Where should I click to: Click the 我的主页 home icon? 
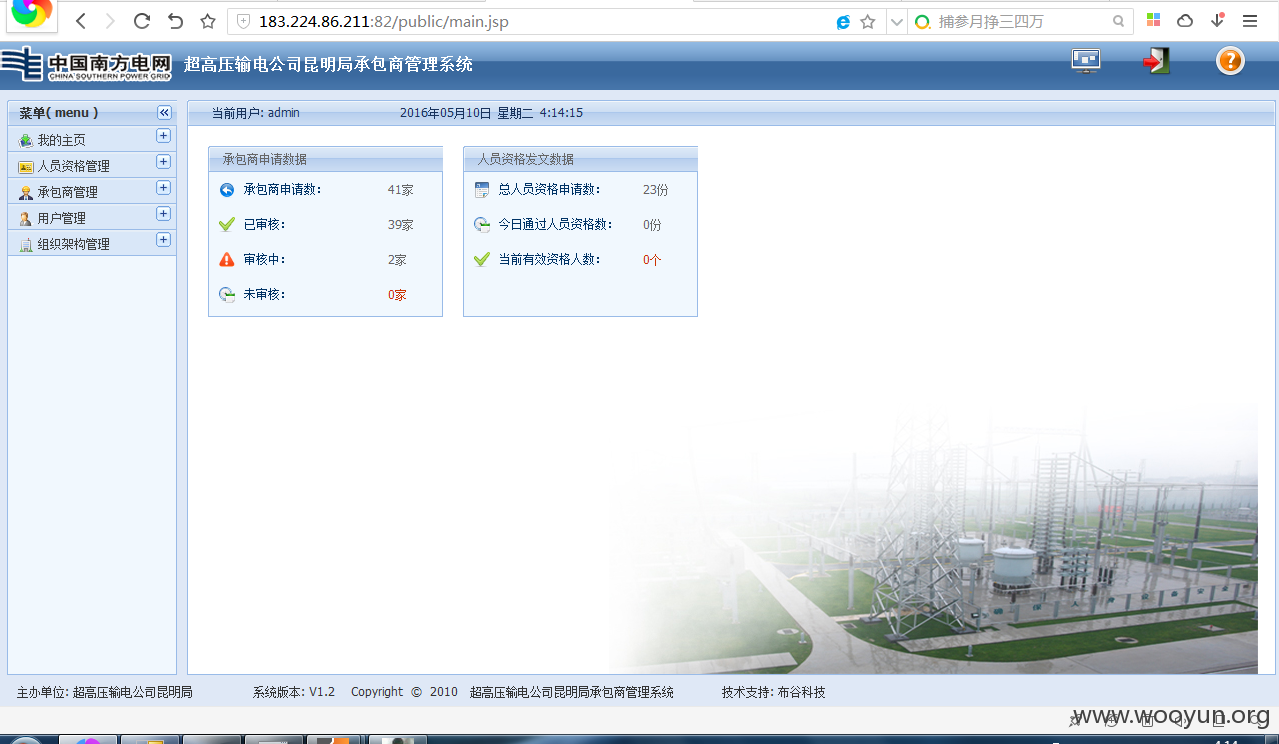pos(26,140)
